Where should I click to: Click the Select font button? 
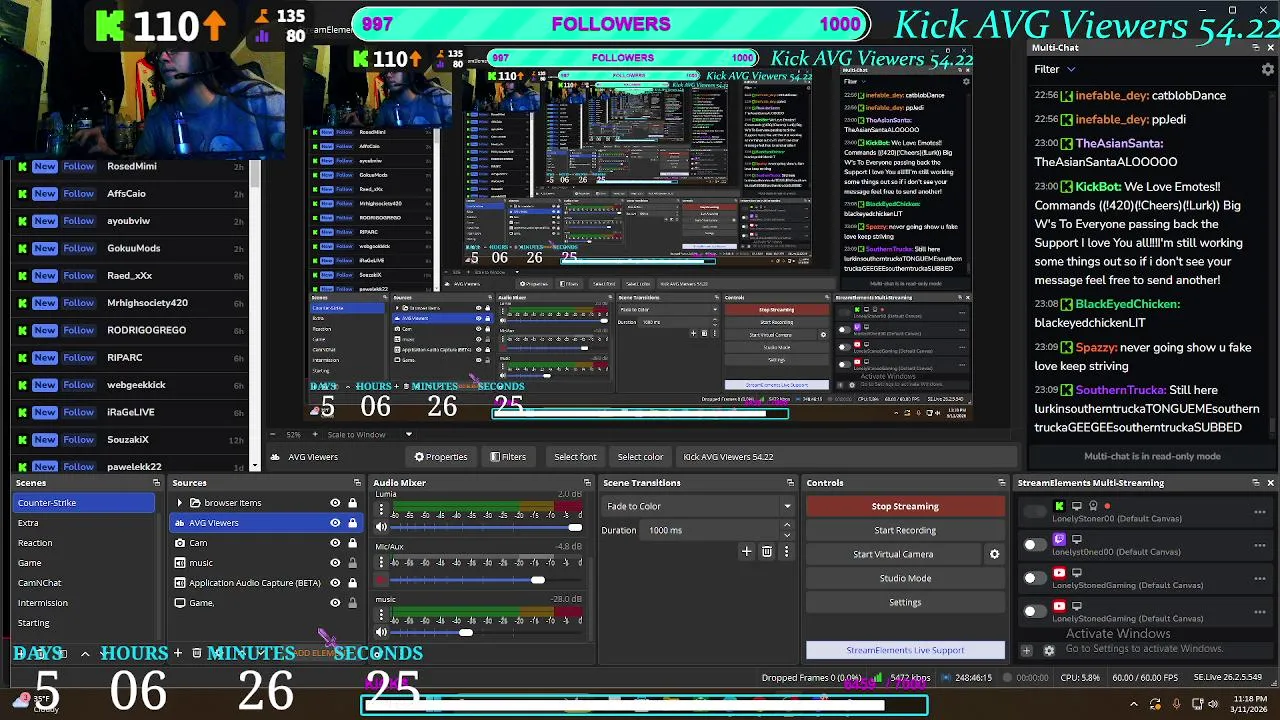[575, 457]
